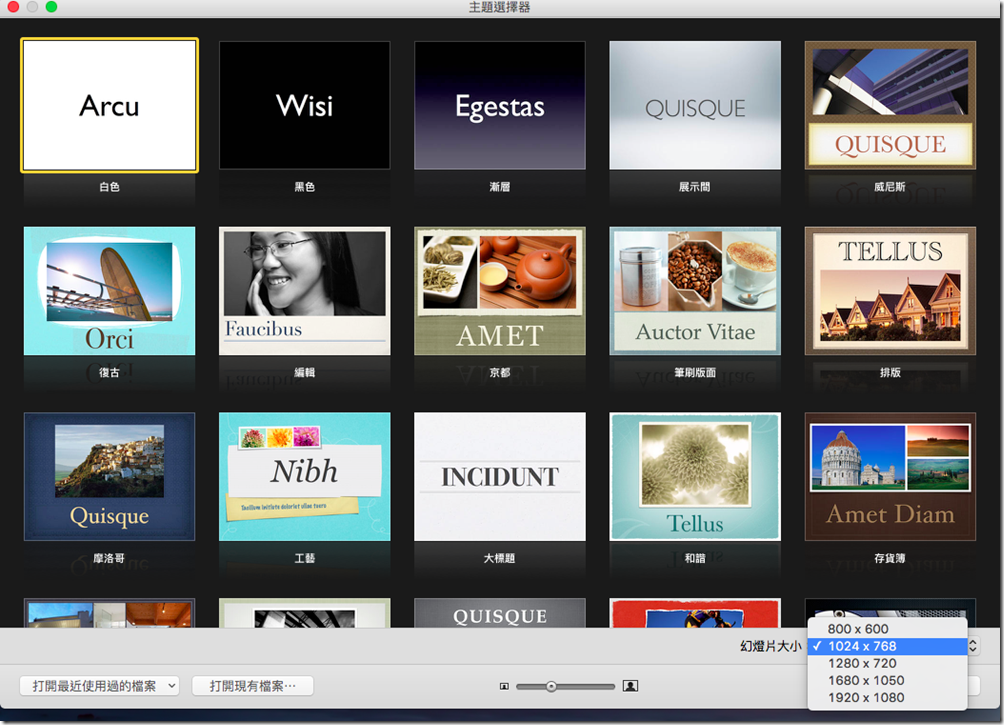Choose 1920 x 1080 slide size option
1004x725 pixels.
[x=866, y=697]
